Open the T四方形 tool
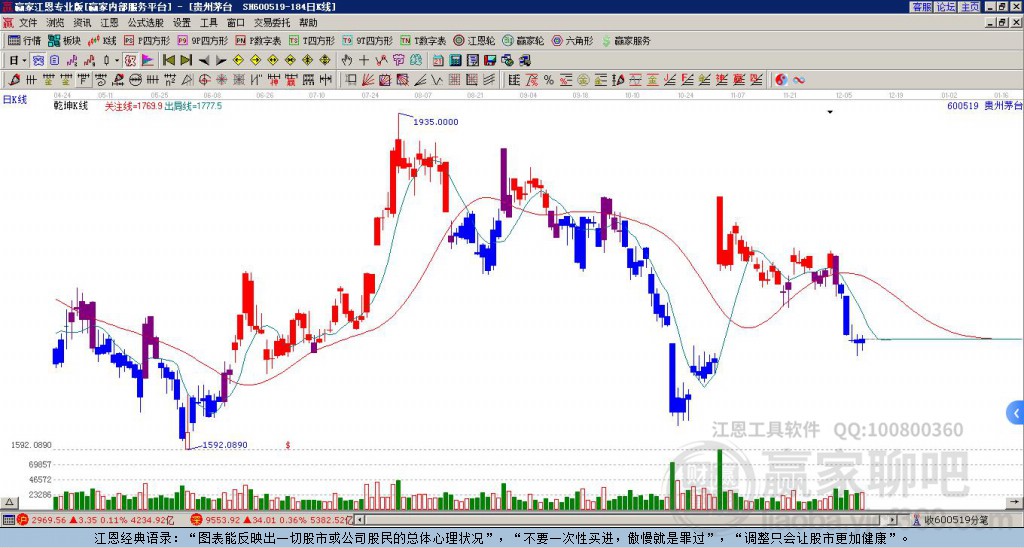1024x548 pixels. click(312, 40)
